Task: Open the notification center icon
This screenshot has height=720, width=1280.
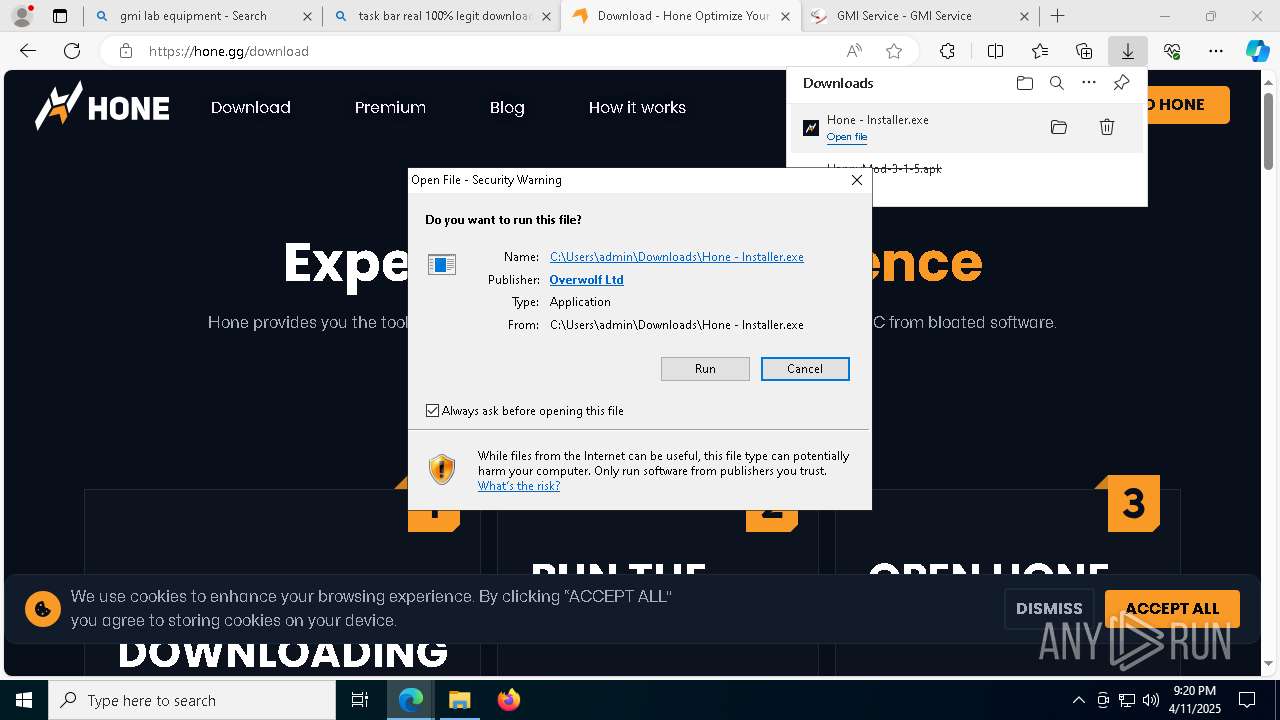Action: point(1247,700)
